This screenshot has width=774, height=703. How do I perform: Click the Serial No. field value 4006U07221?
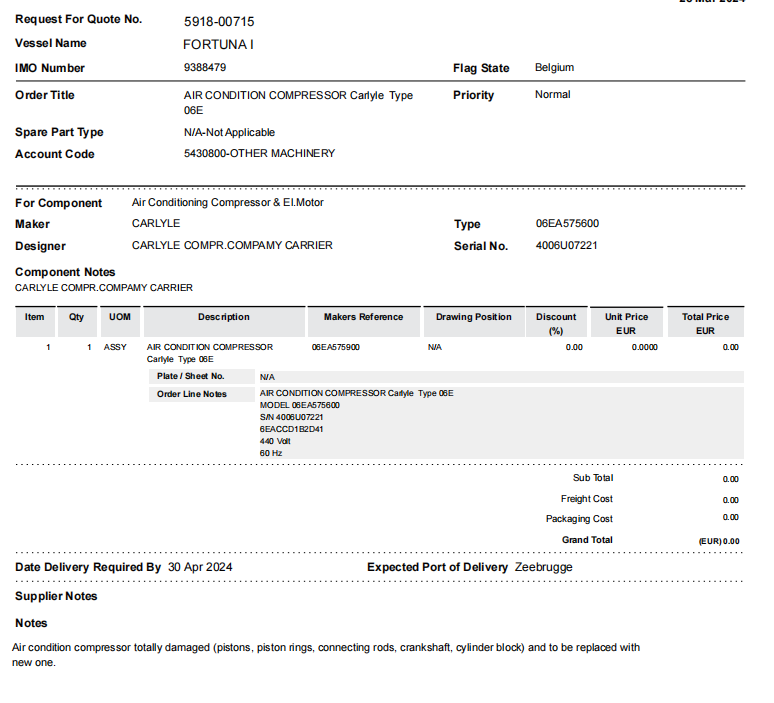click(567, 246)
